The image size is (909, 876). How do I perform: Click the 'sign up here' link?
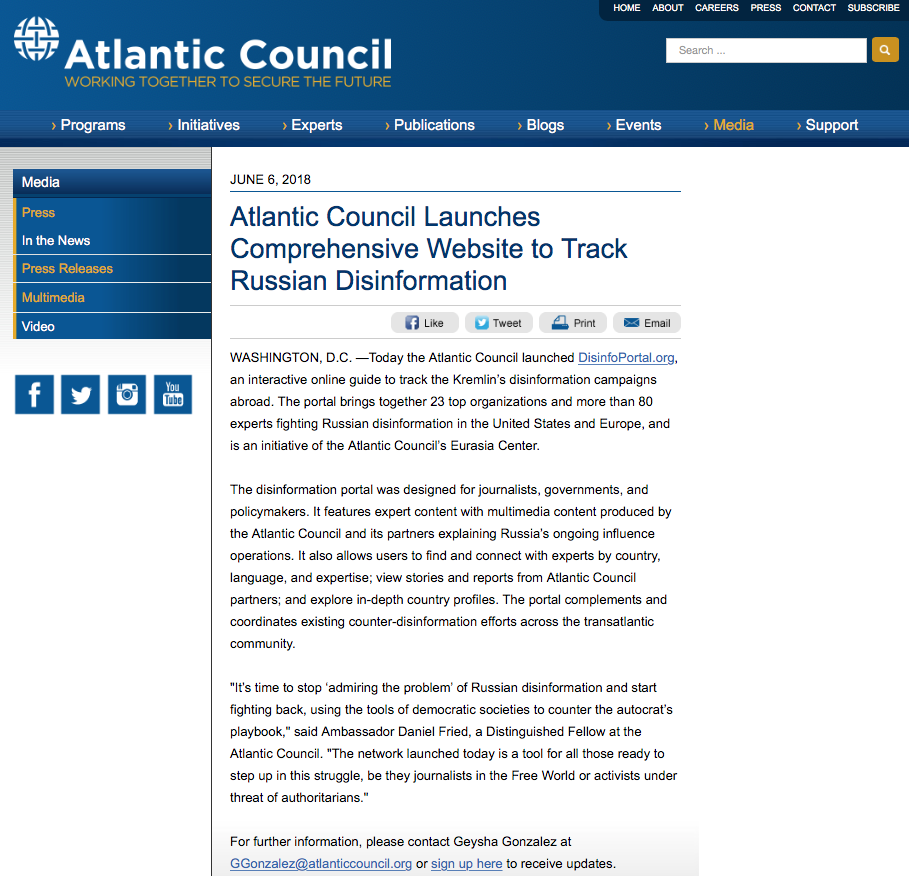click(467, 864)
